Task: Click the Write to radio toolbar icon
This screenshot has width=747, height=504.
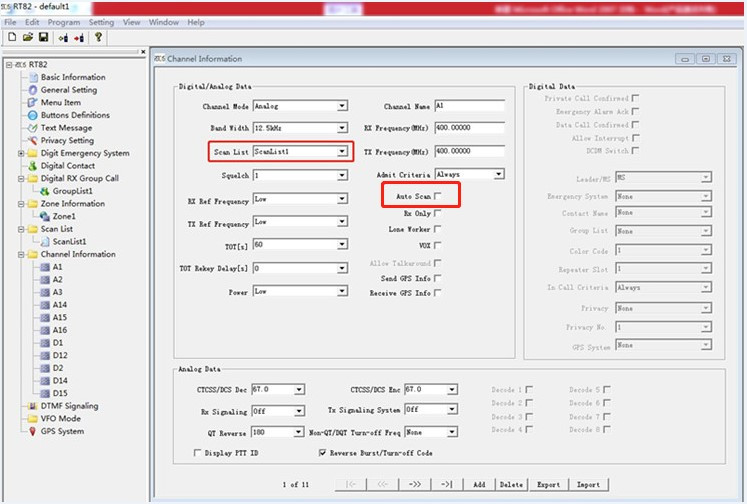Action: coord(78,38)
